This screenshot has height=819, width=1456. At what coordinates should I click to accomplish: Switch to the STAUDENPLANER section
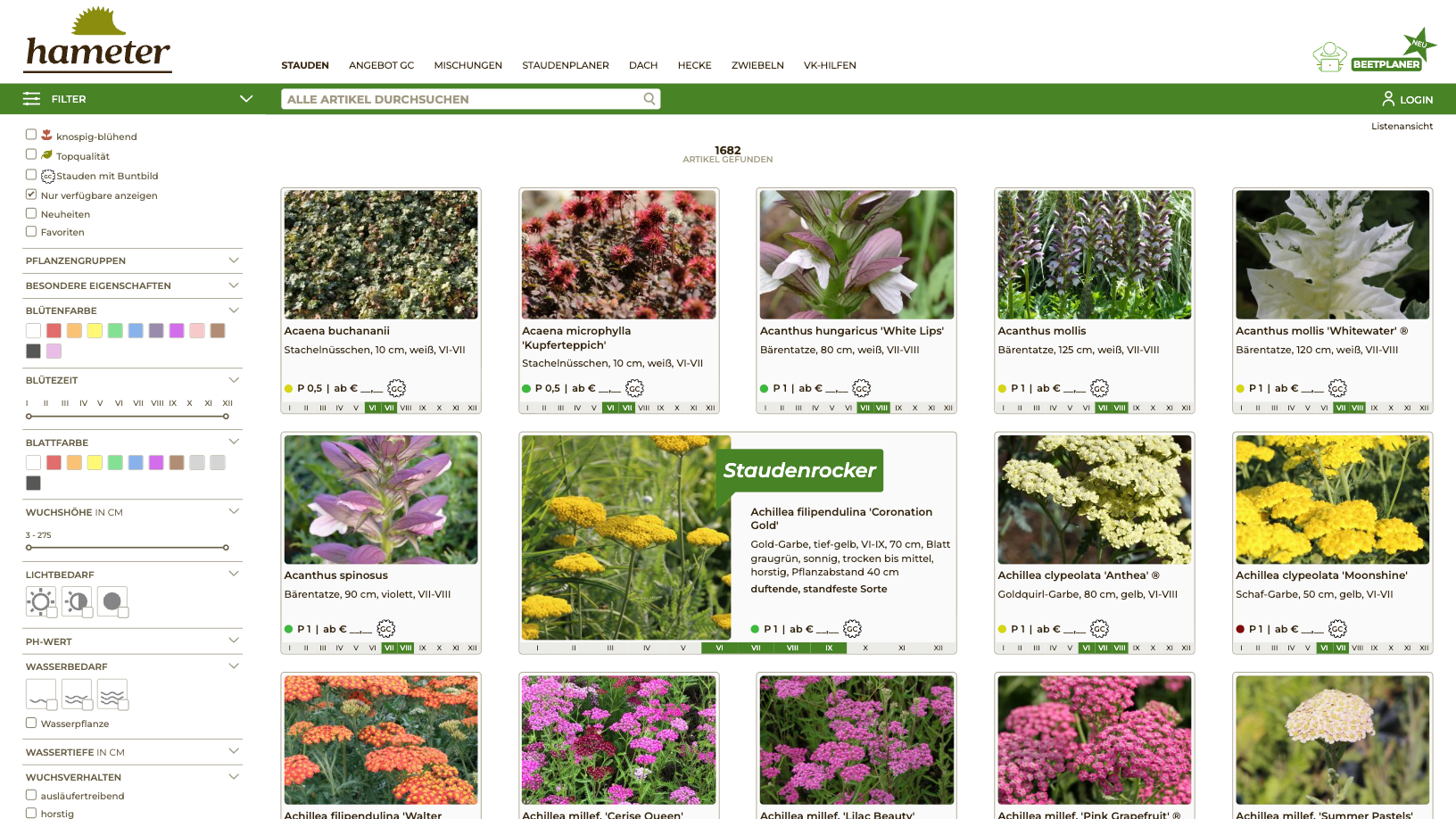(x=566, y=65)
